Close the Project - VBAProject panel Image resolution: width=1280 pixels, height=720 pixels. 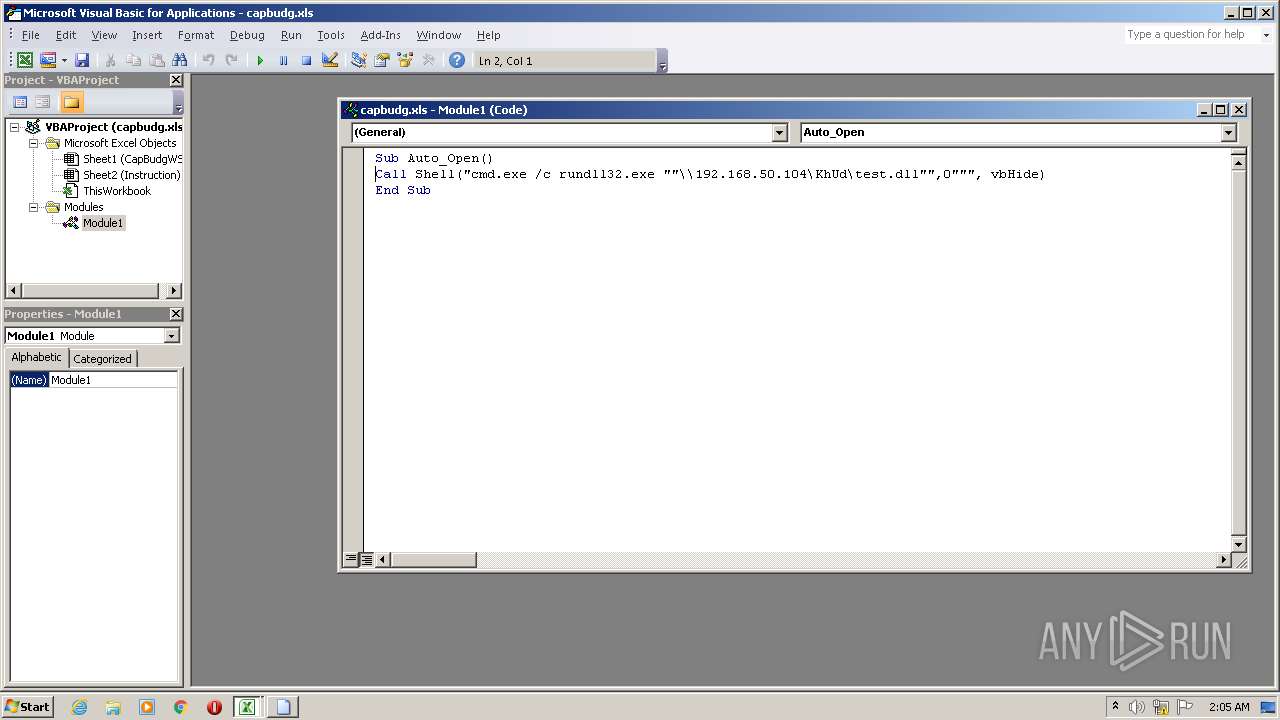pos(176,80)
